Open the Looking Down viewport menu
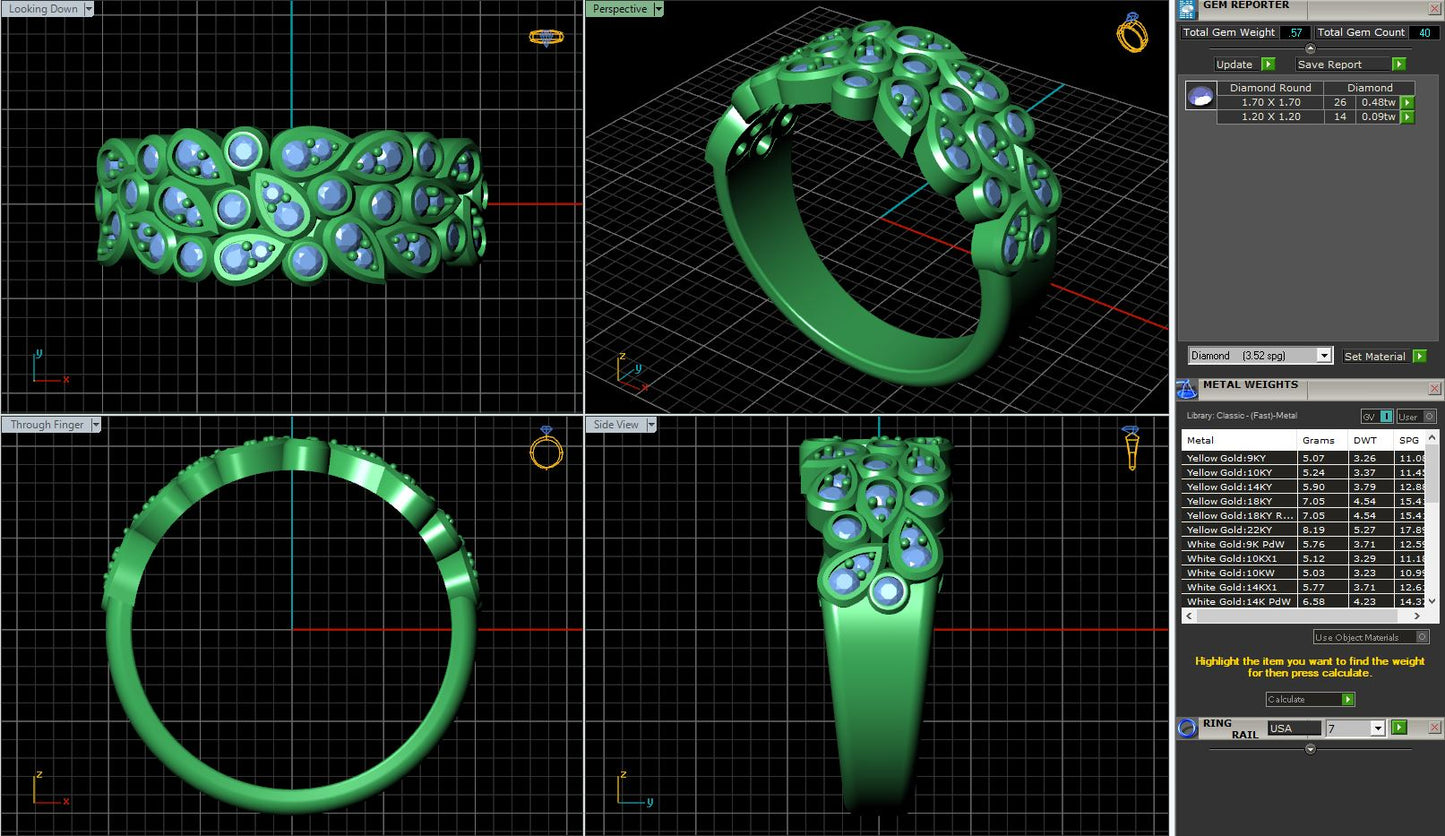The height and width of the screenshot is (836, 1445). (x=88, y=8)
